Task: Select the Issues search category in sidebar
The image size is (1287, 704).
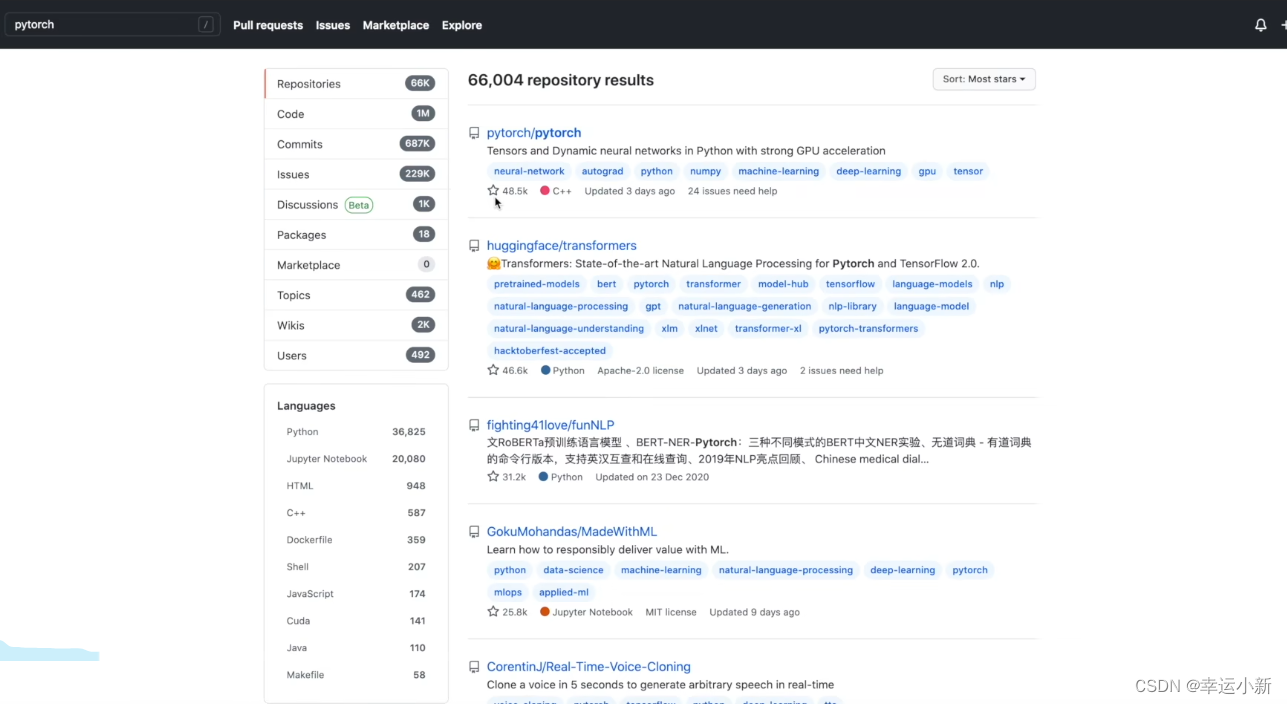Action: (356, 174)
